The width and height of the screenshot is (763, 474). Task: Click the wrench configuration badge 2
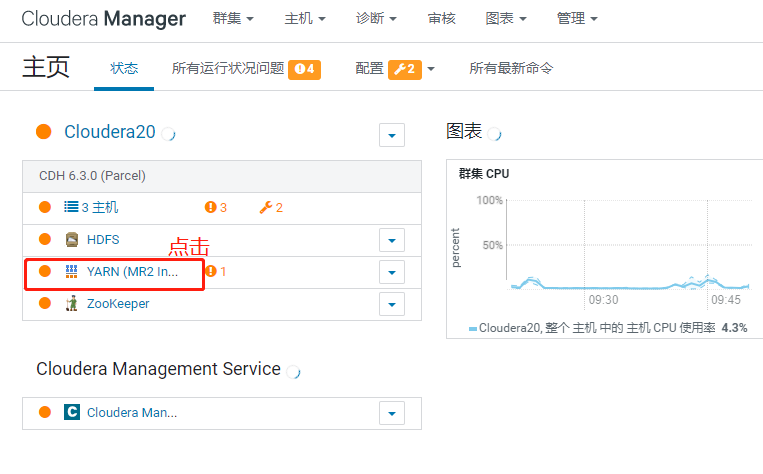pyautogui.click(x=404, y=69)
